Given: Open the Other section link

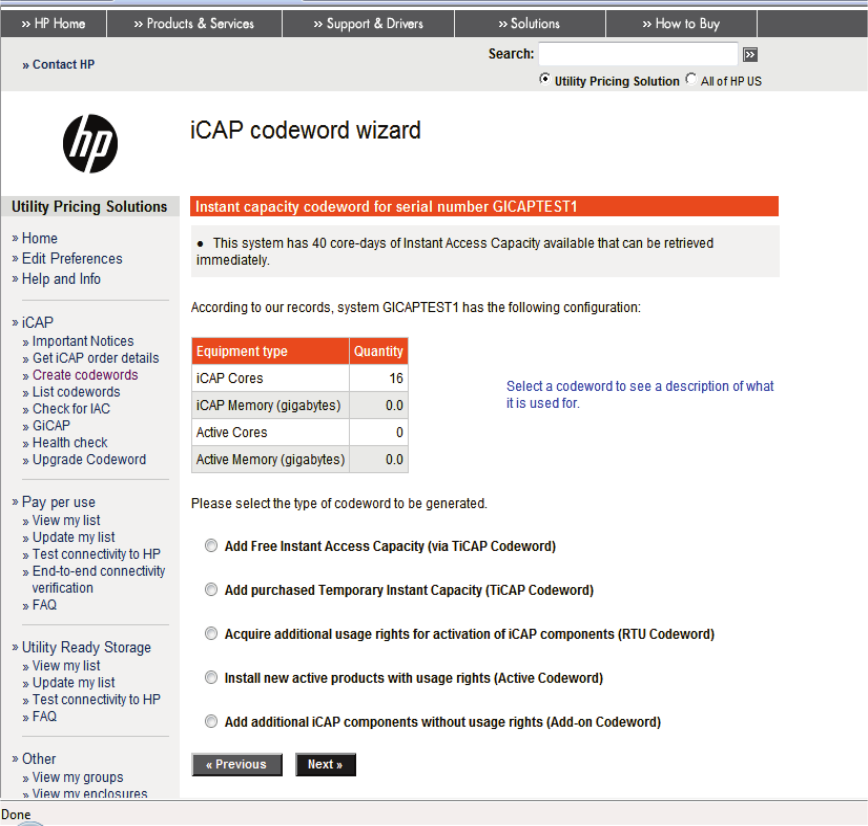Looking at the screenshot, I should pos(39,758).
